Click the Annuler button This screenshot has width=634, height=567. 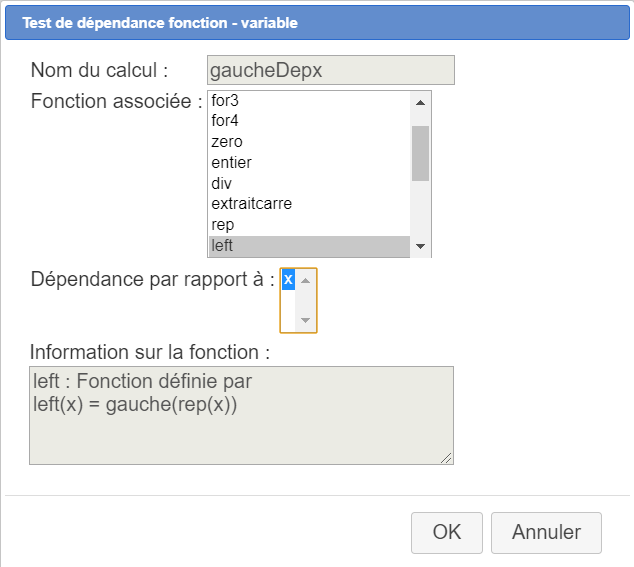coord(546,533)
